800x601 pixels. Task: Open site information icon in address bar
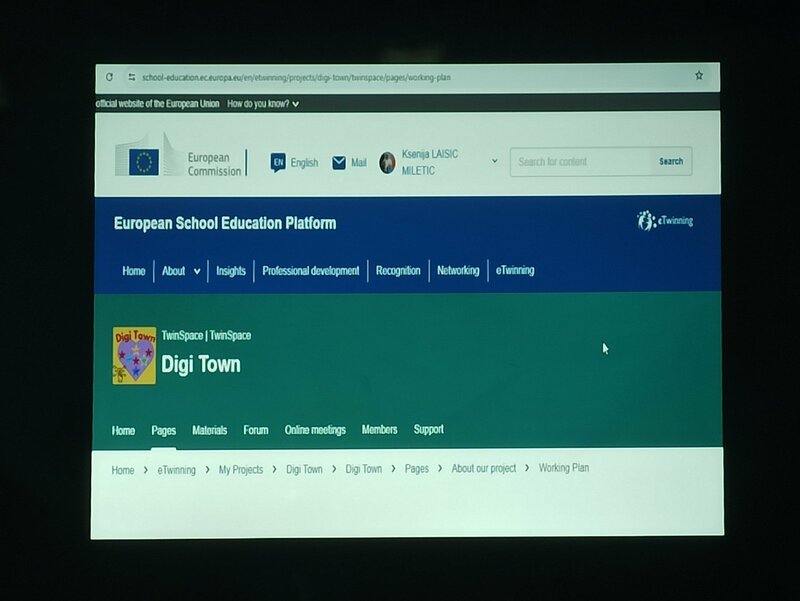pyautogui.click(x=132, y=77)
